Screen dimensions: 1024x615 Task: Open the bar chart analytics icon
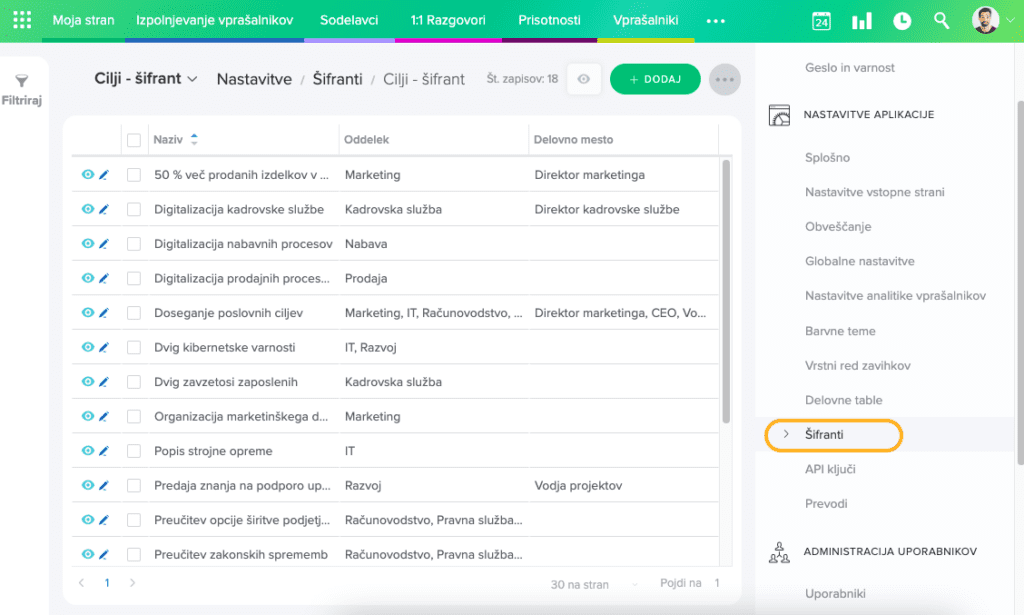pos(861,21)
